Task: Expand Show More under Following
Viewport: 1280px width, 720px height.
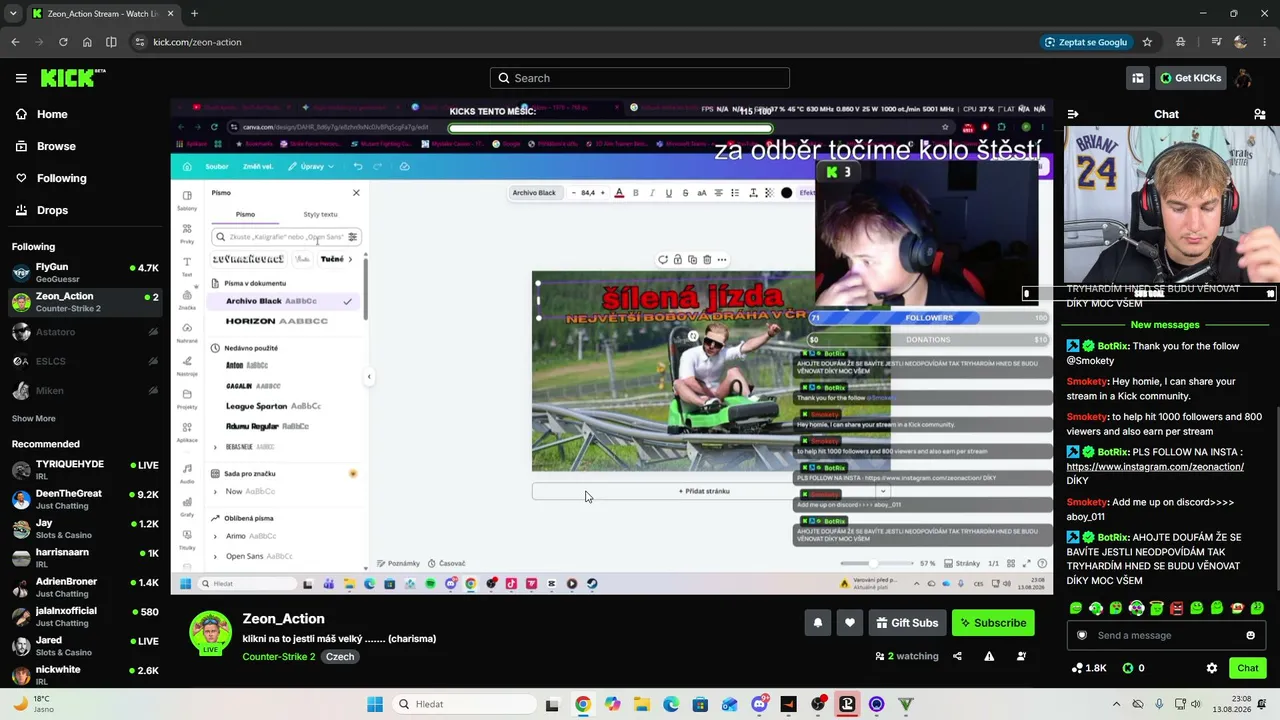Action: tap(34, 418)
